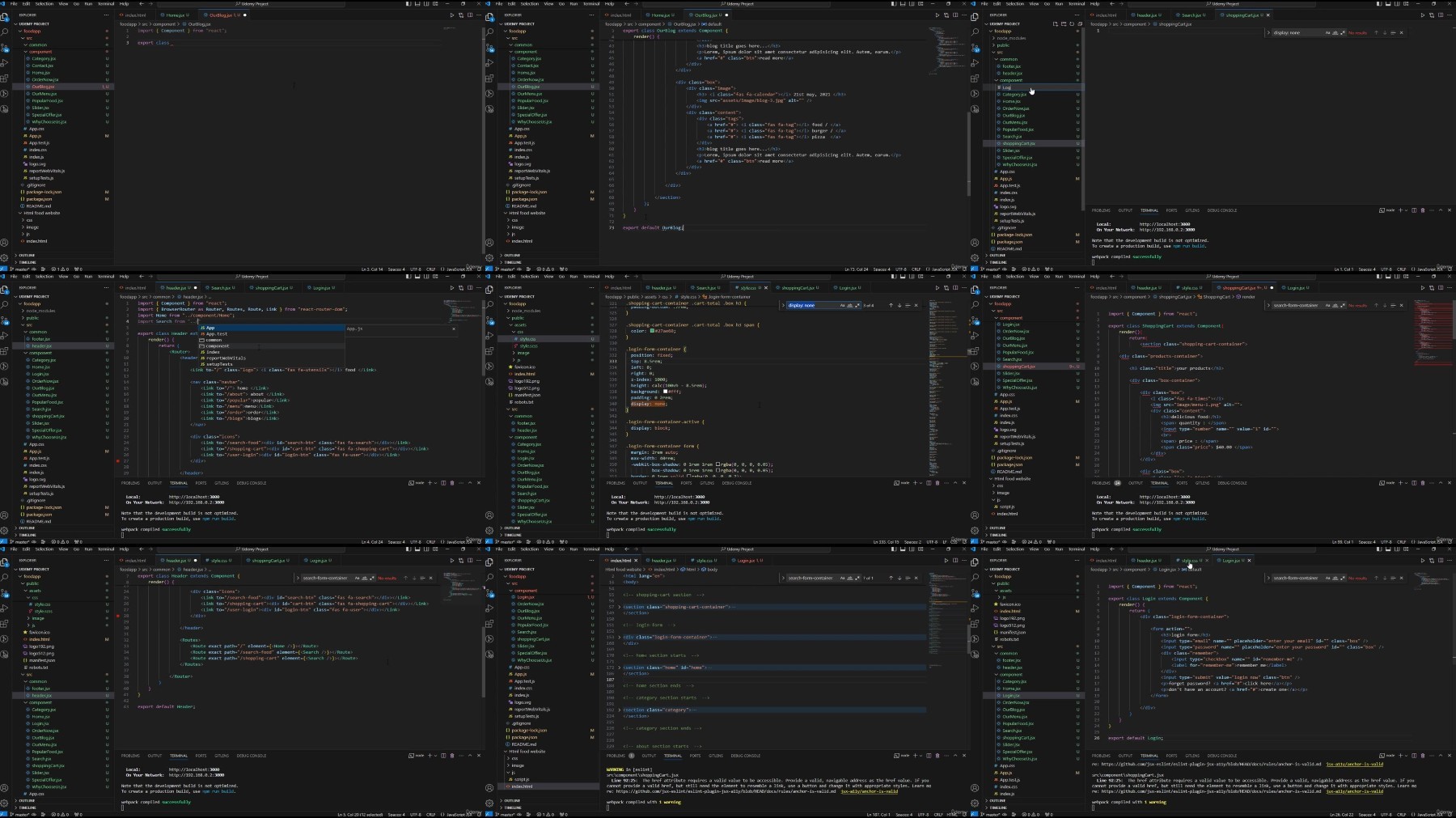Refresh explorer in top-right window
1456x818 pixels.
[x=1070, y=24]
